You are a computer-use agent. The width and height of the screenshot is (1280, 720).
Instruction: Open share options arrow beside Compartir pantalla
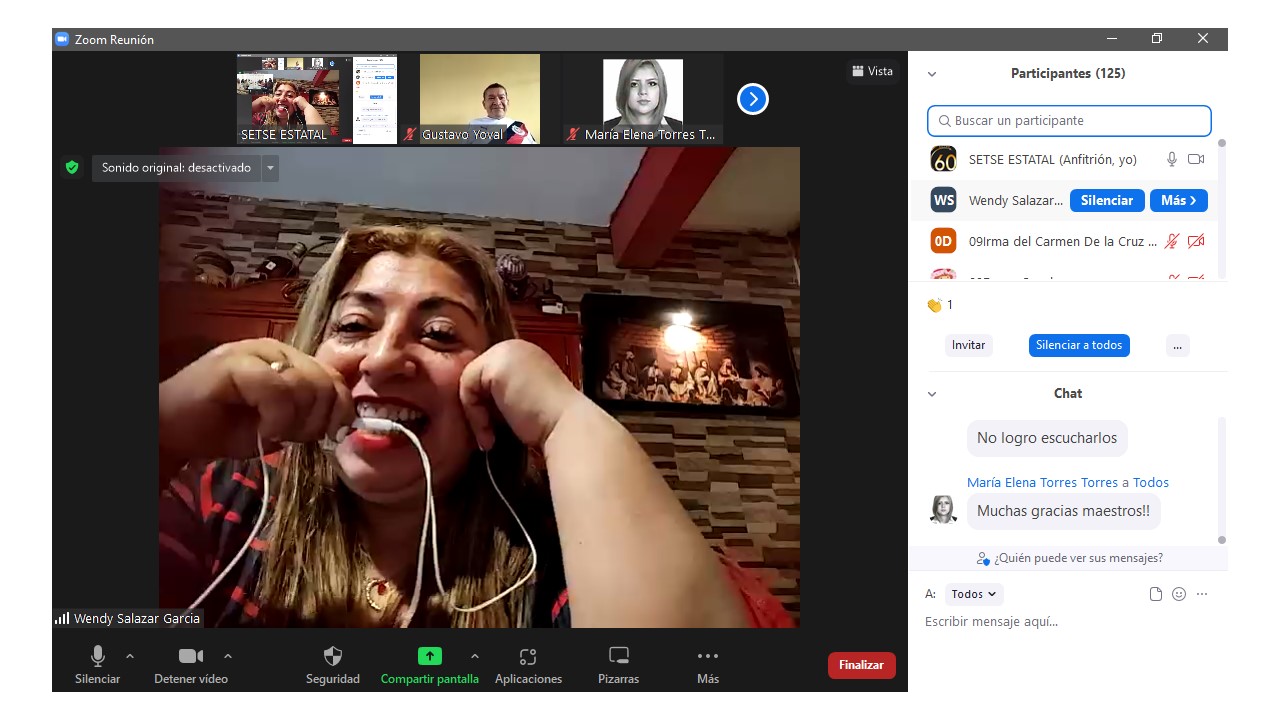click(474, 656)
